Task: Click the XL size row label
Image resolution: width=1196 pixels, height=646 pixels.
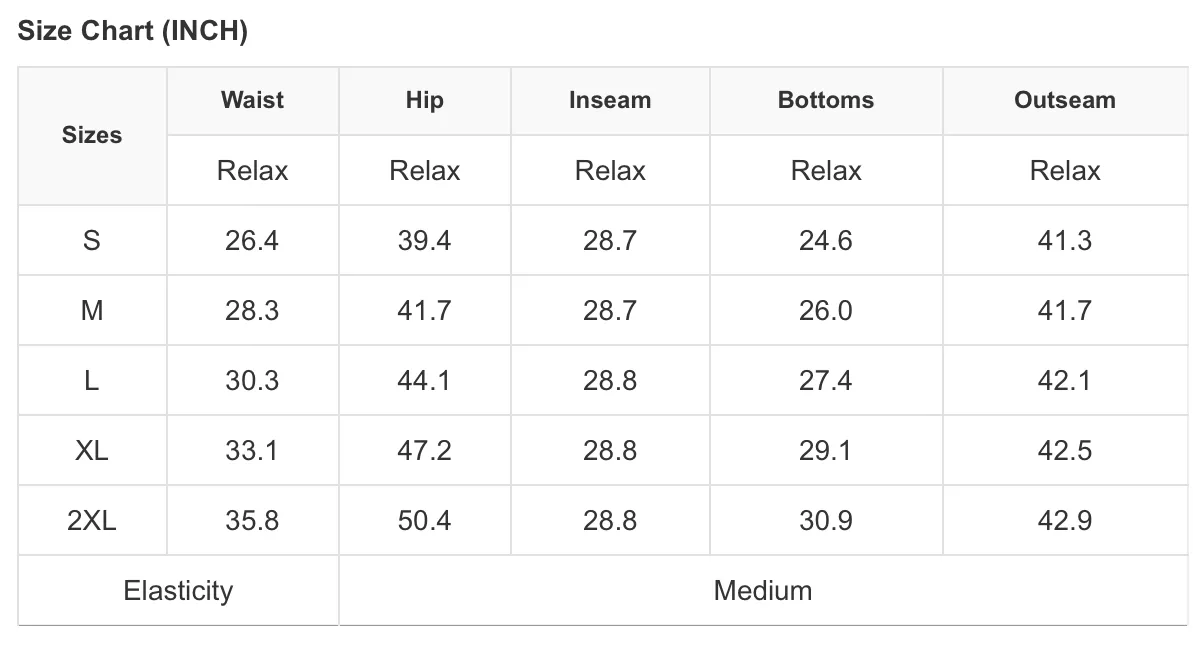Action: [x=92, y=451]
